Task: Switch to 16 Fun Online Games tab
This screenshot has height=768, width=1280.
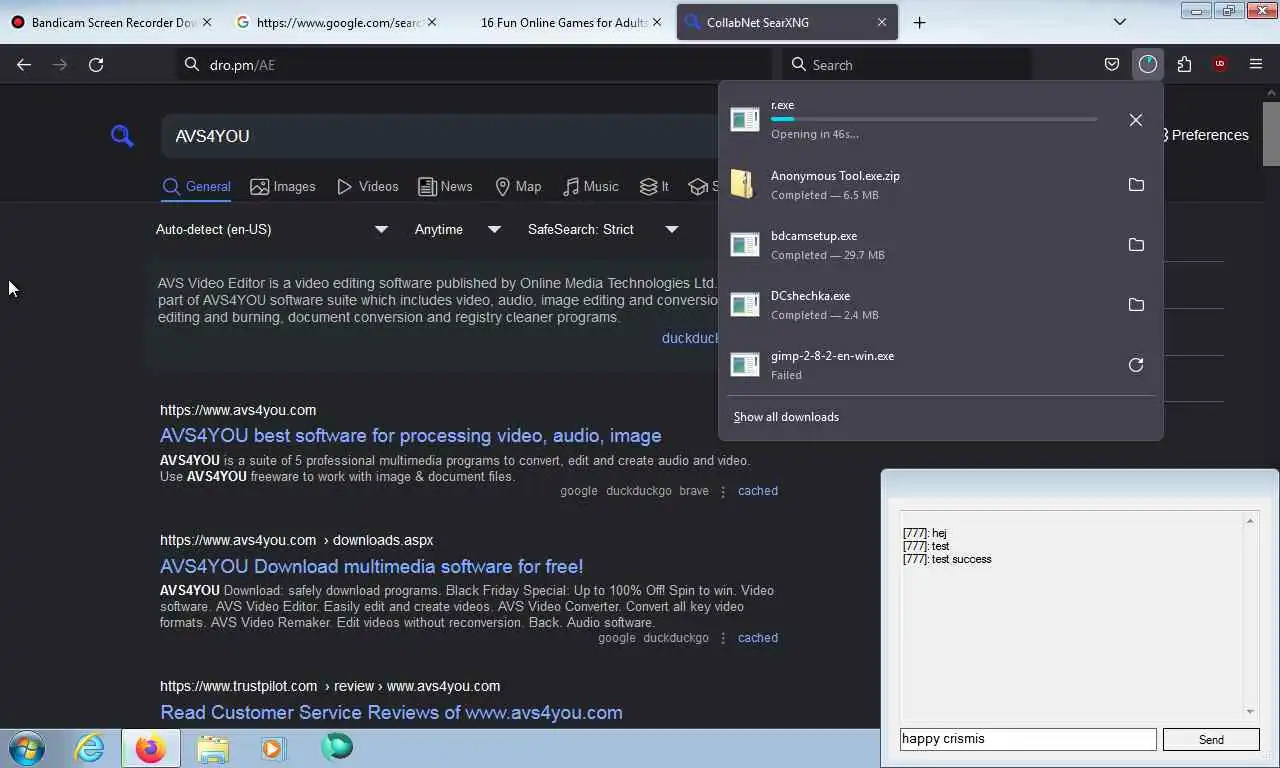Action: click(563, 22)
